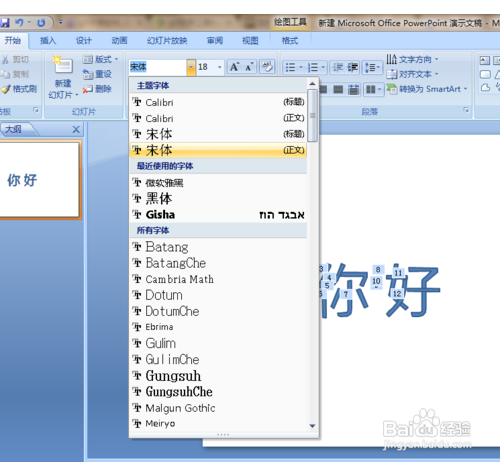This screenshot has height=462, width=500.
Task: Click the Decrease Font Size icon
Action: pos(249,67)
